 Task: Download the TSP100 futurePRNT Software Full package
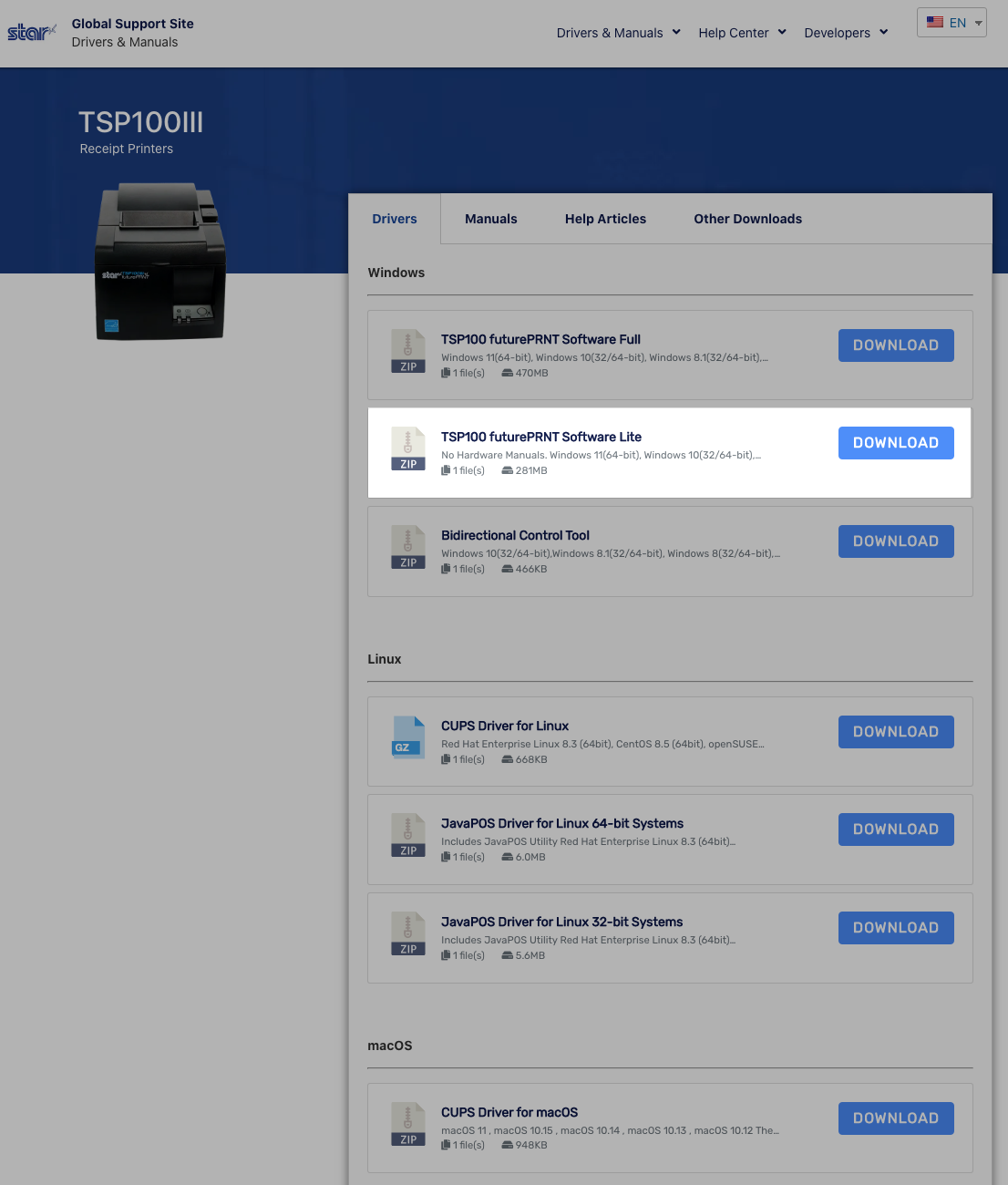click(895, 345)
